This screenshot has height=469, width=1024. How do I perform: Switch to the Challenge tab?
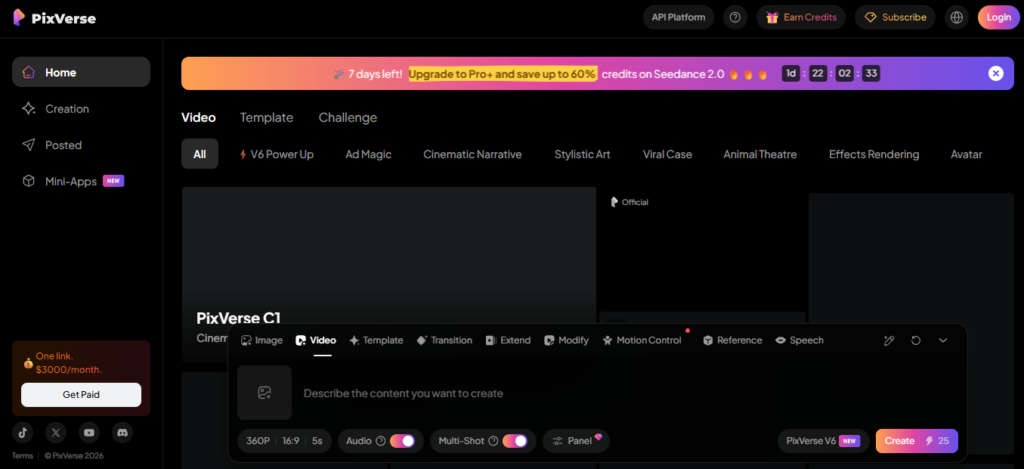point(347,118)
